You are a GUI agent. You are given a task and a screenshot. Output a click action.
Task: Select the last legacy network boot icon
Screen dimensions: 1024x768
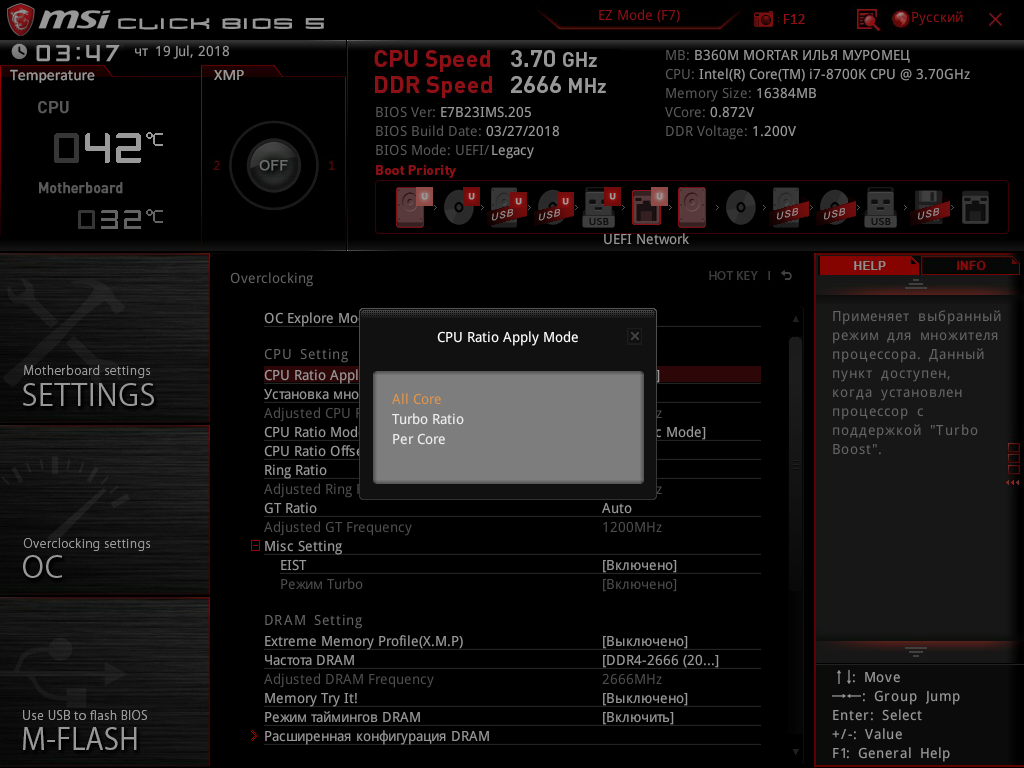tap(975, 207)
